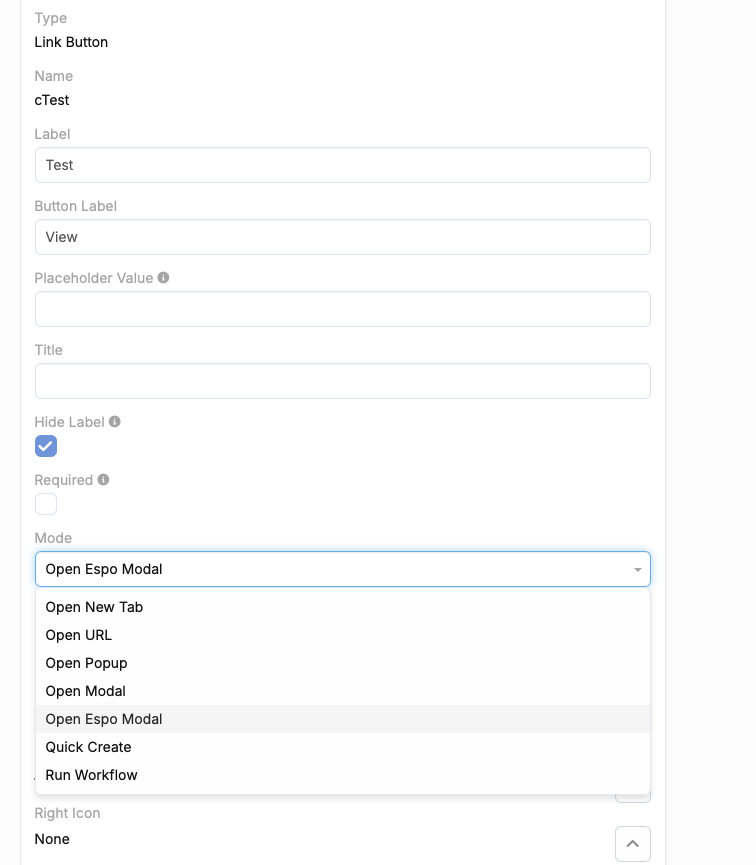The height and width of the screenshot is (865, 756).
Task: Uncheck the Hide Label checkbox
Action: coord(46,446)
